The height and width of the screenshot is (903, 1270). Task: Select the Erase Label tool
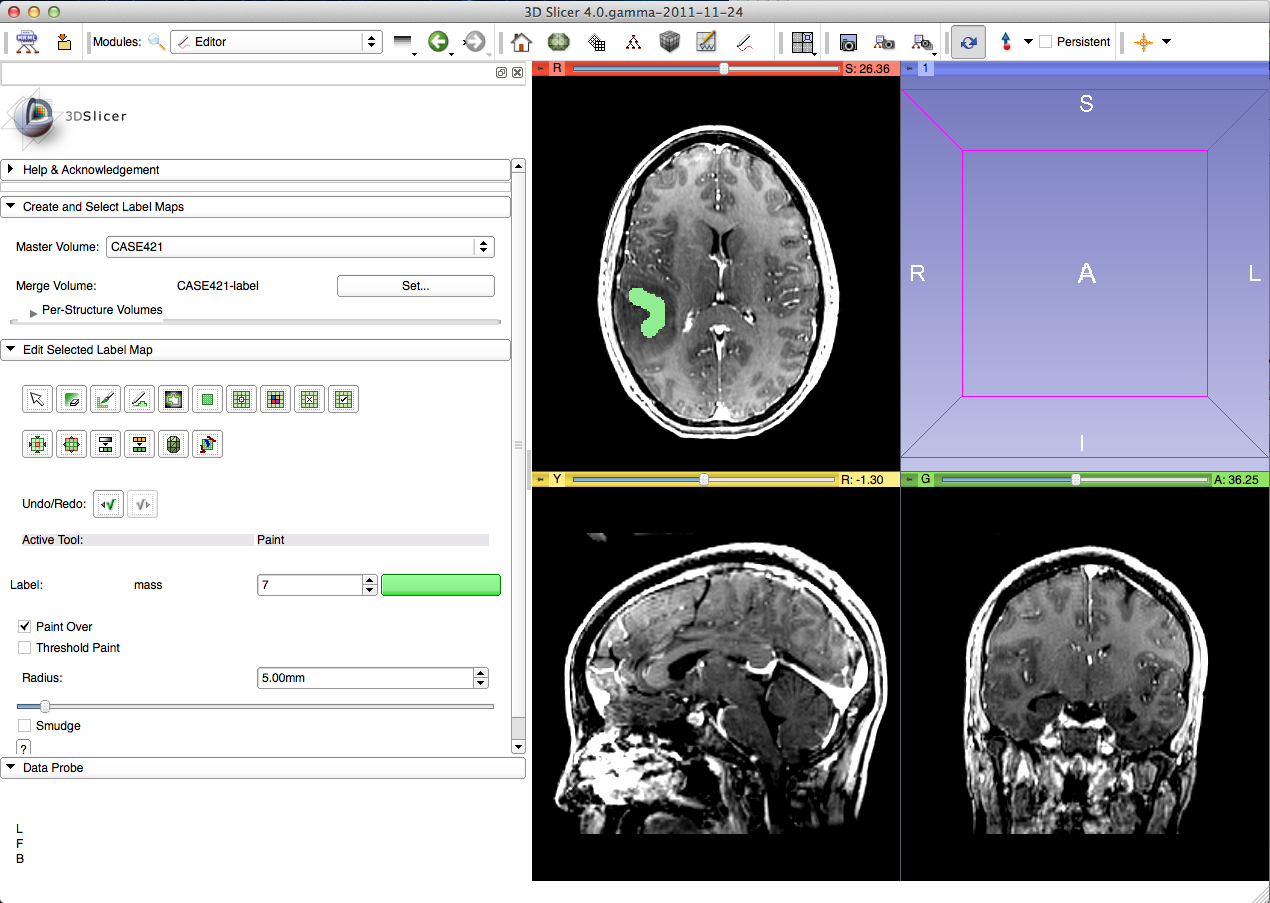point(71,400)
